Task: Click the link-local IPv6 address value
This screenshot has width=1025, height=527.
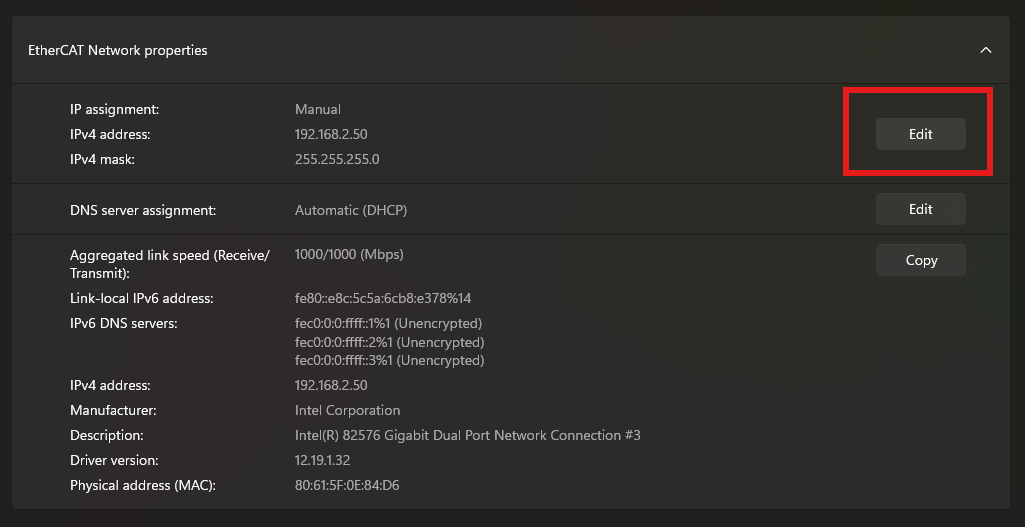Action: (383, 298)
